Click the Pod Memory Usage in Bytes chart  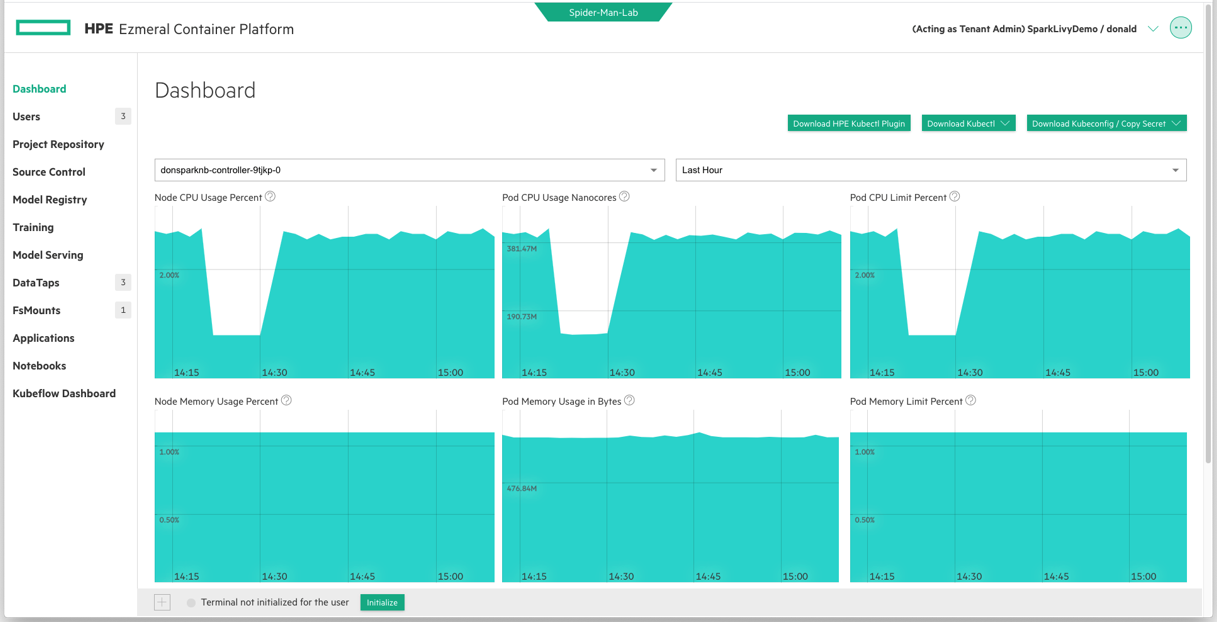point(671,496)
